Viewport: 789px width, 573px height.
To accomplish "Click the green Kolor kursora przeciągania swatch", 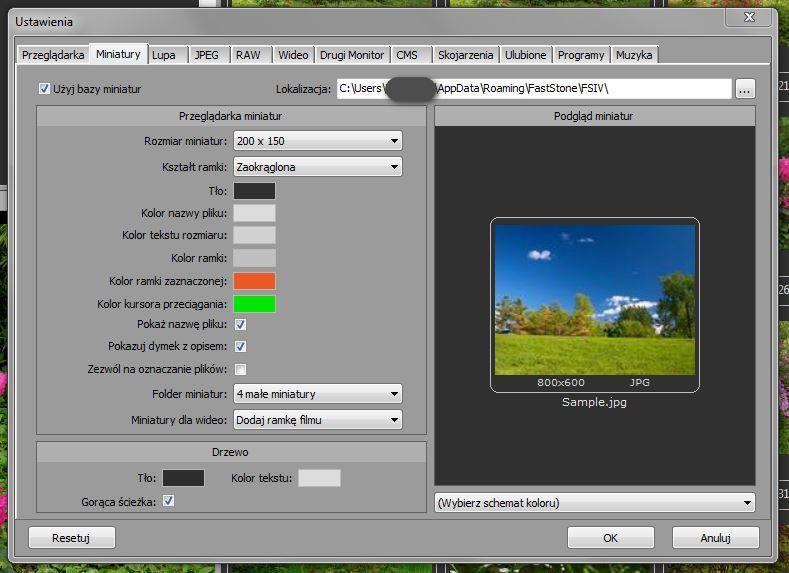I will (254, 303).
